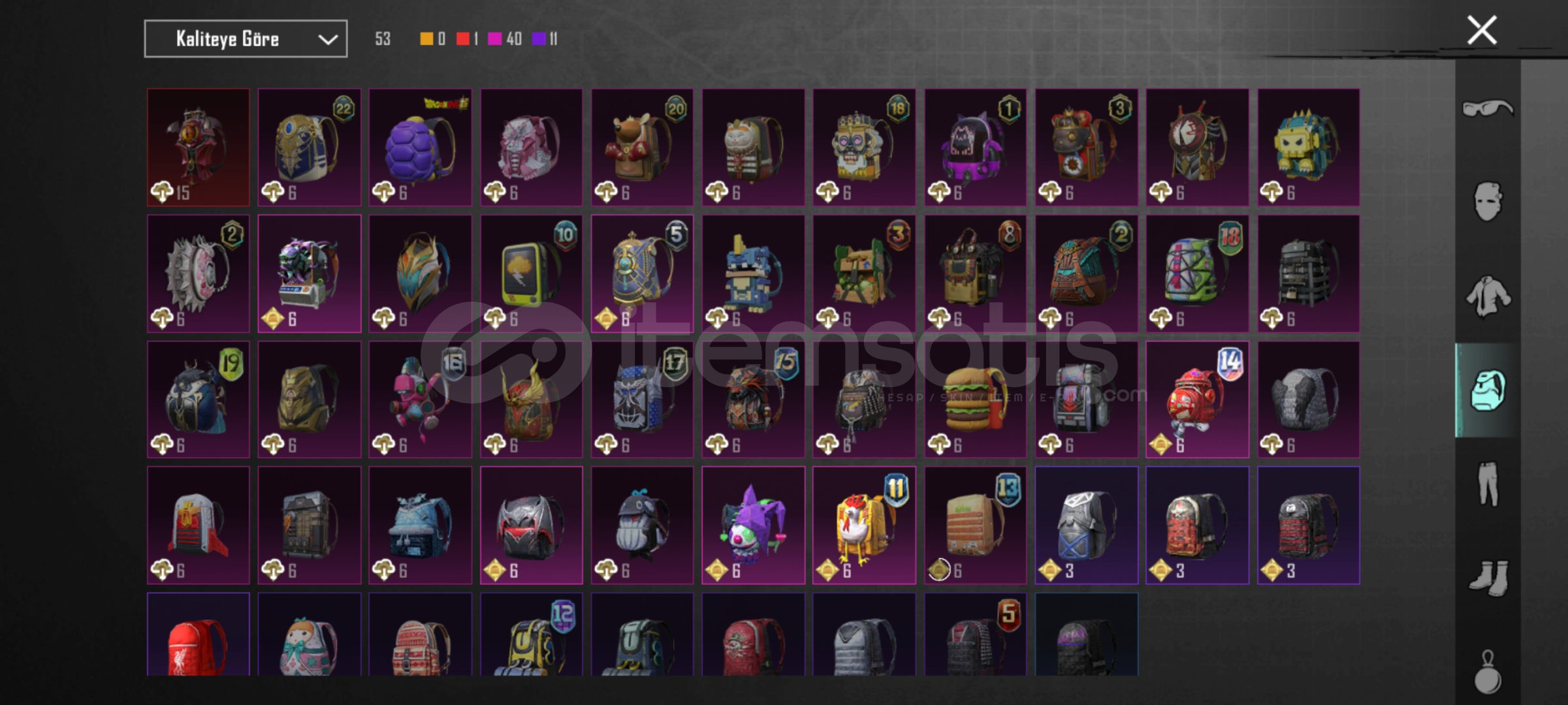Choose the yellow chicken backpack level 11
Image resolution: width=1568 pixels, height=705 pixels.
(x=864, y=525)
